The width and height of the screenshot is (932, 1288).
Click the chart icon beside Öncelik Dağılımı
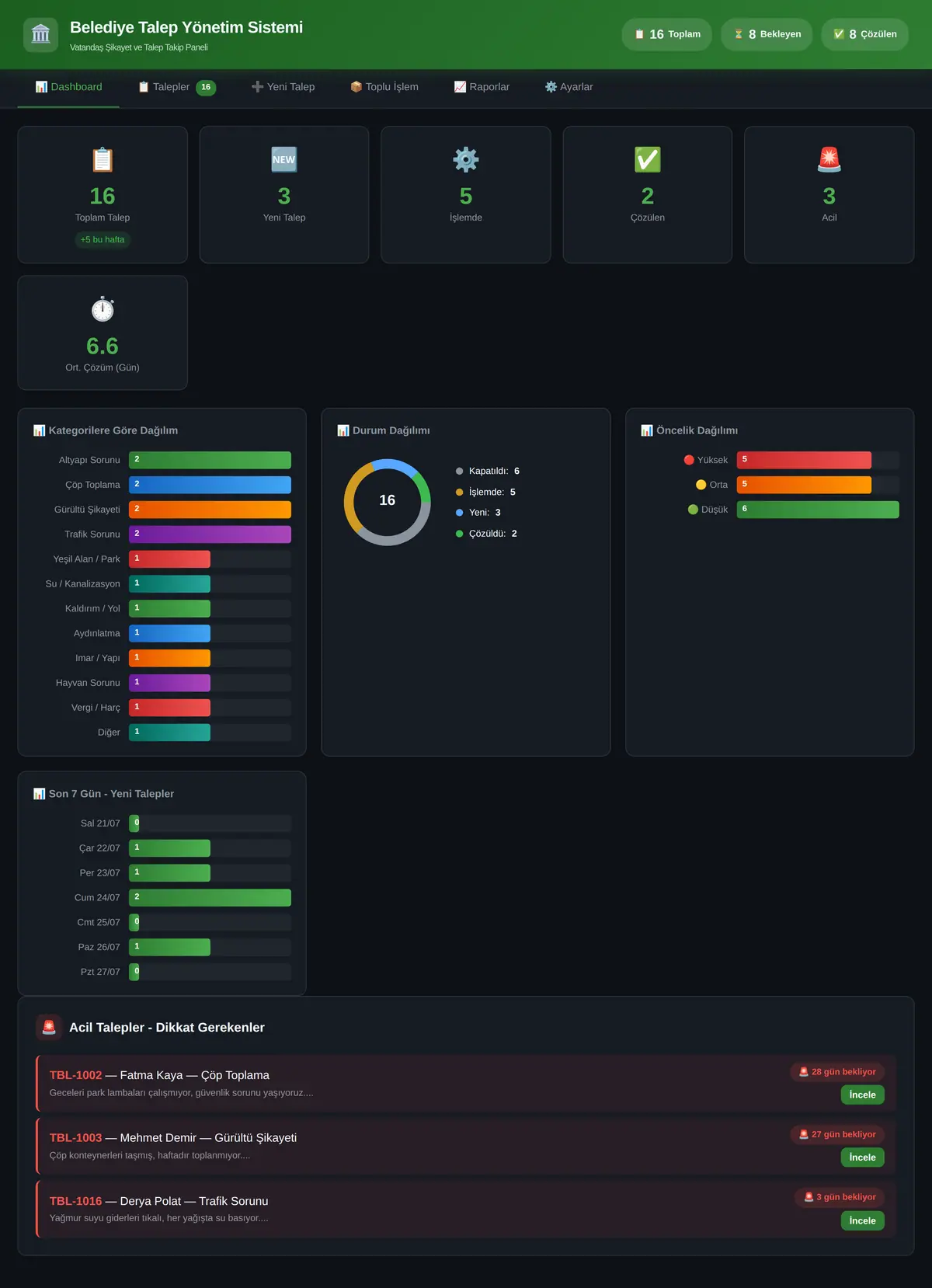point(646,430)
